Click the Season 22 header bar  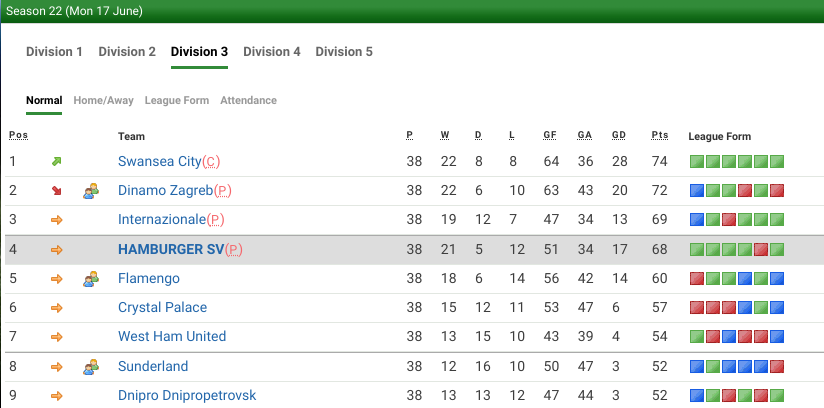[x=412, y=12]
